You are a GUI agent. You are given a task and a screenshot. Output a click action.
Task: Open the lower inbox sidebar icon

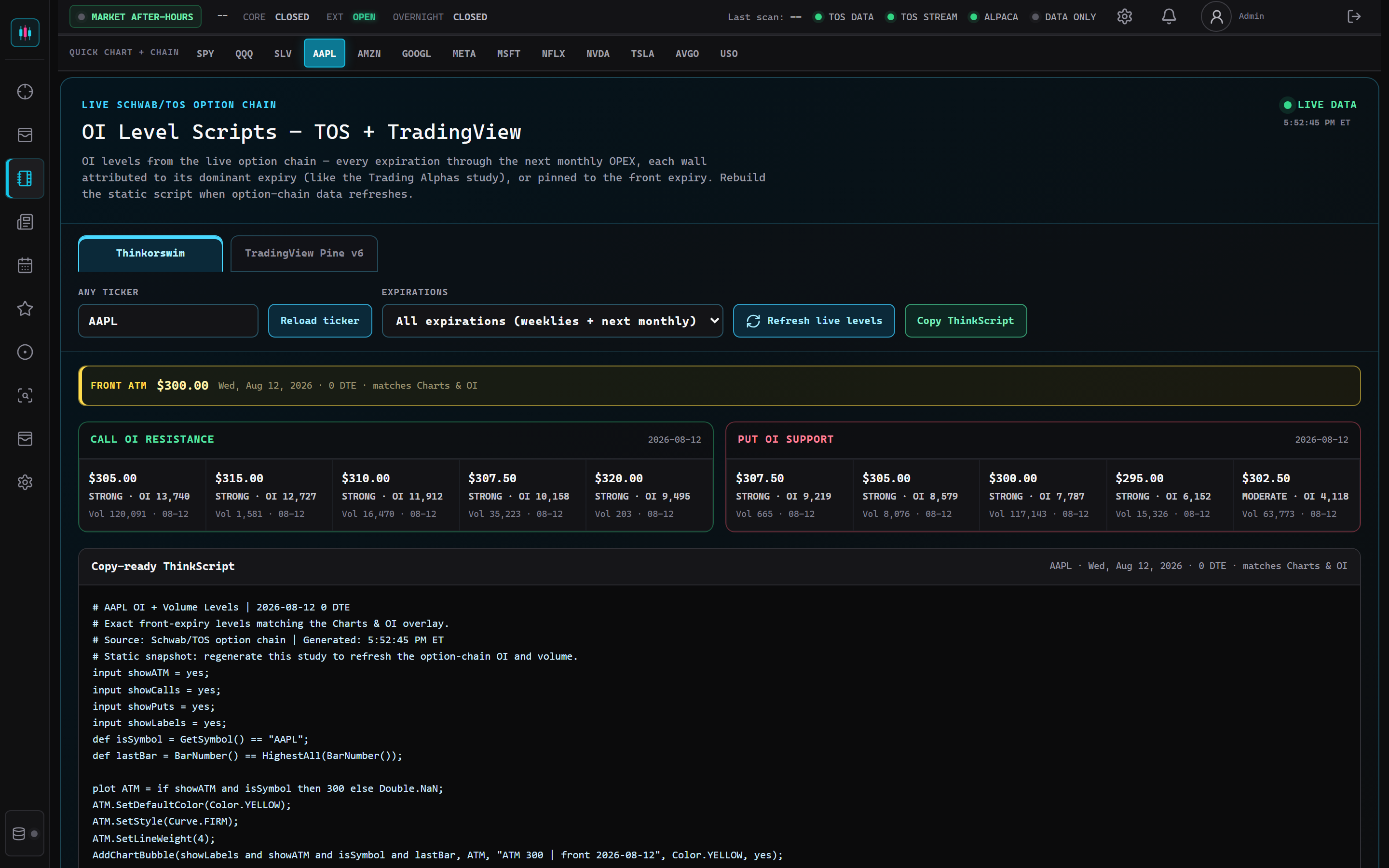click(x=25, y=439)
